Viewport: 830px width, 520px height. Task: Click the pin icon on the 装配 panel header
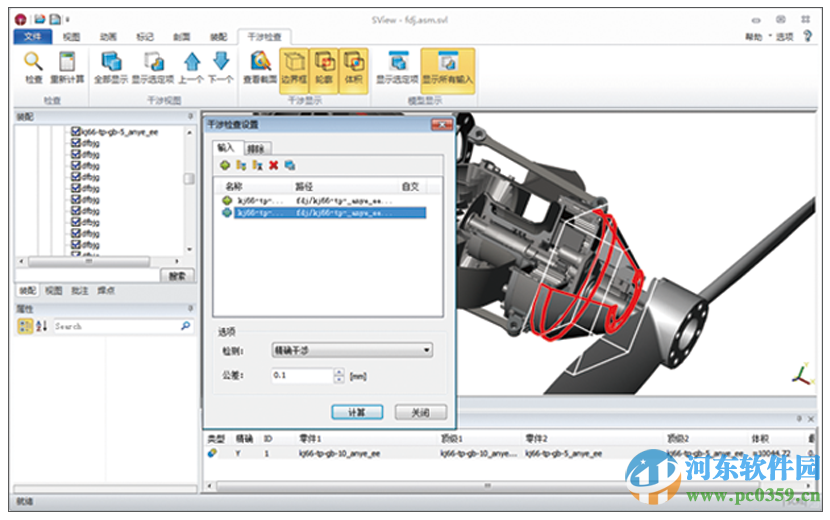click(191, 116)
